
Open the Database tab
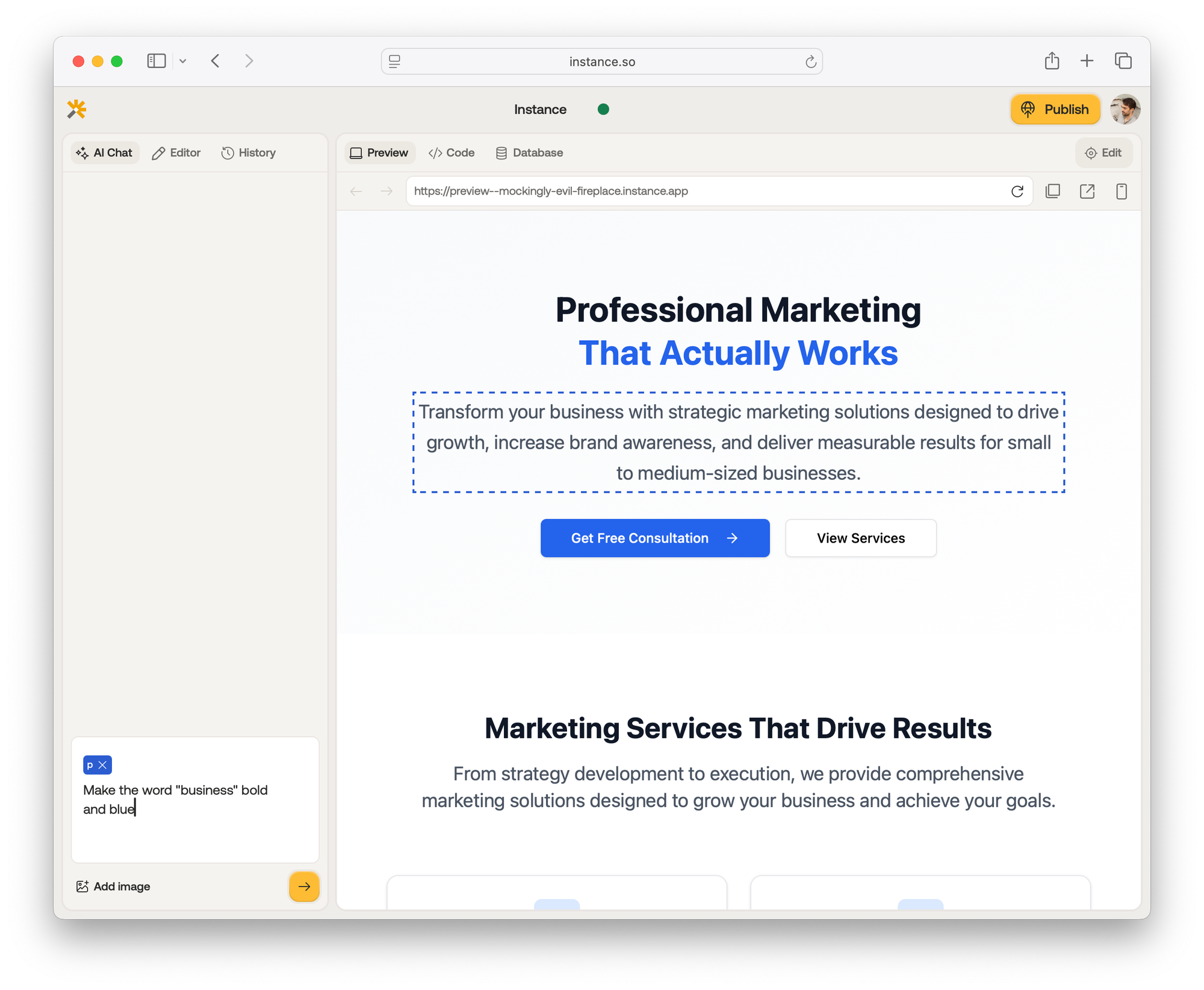(529, 153)
